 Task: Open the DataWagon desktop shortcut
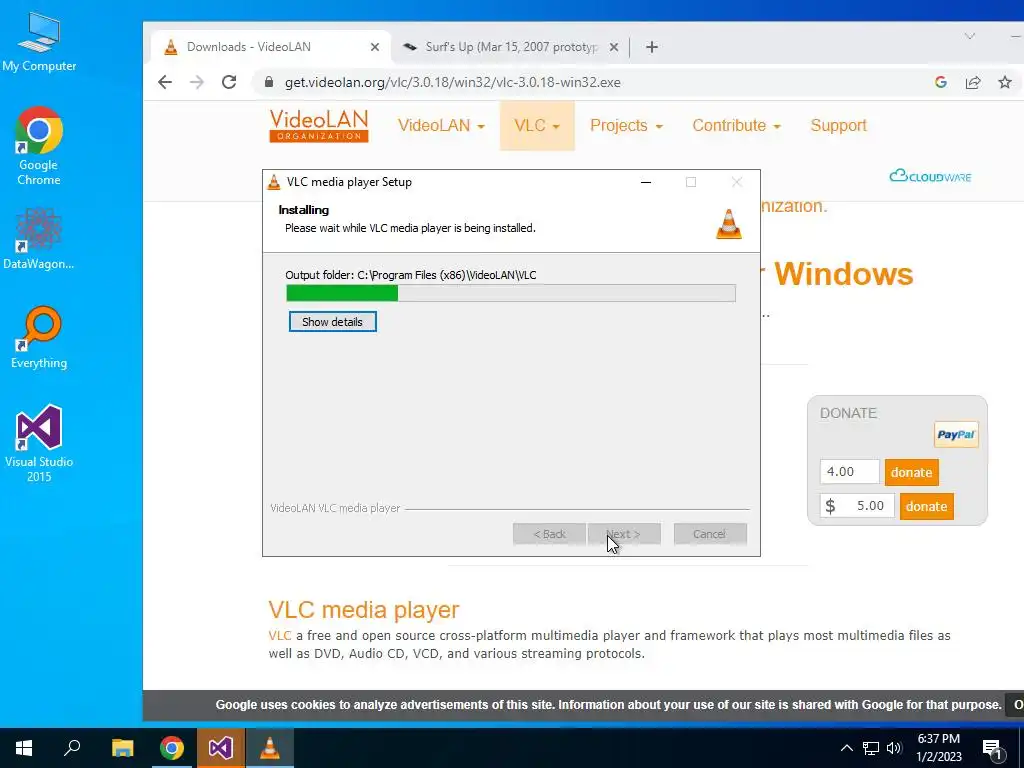[x=39, y=239]
